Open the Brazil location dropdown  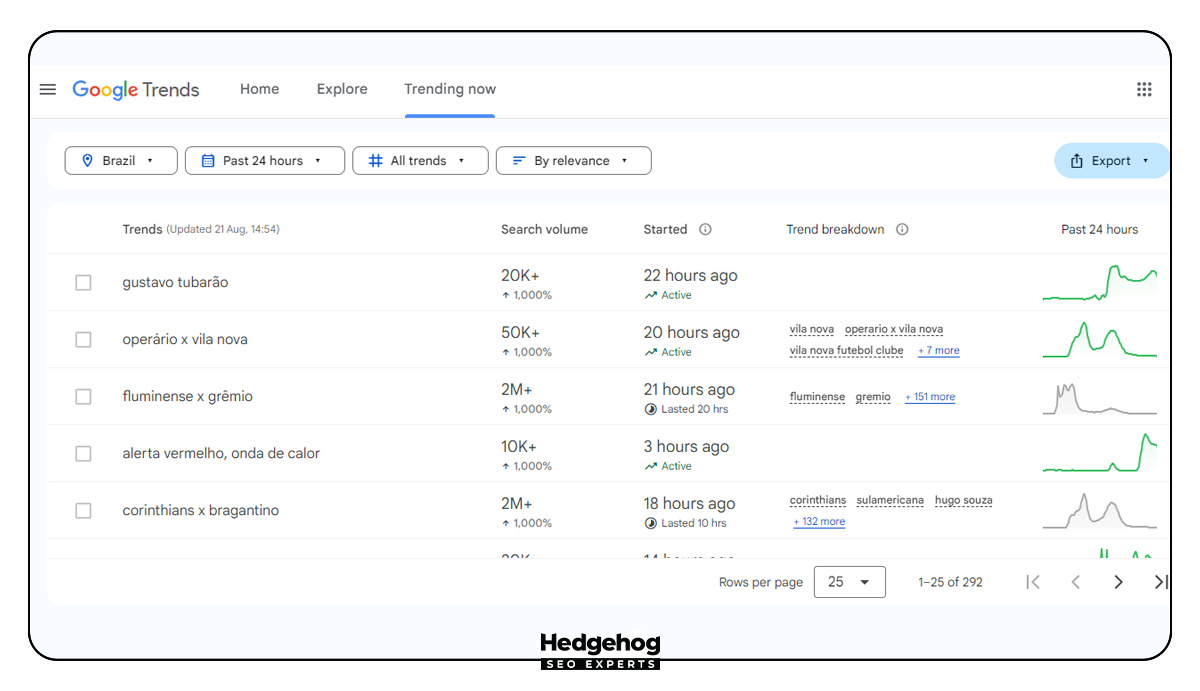click(x=121, y=161)
